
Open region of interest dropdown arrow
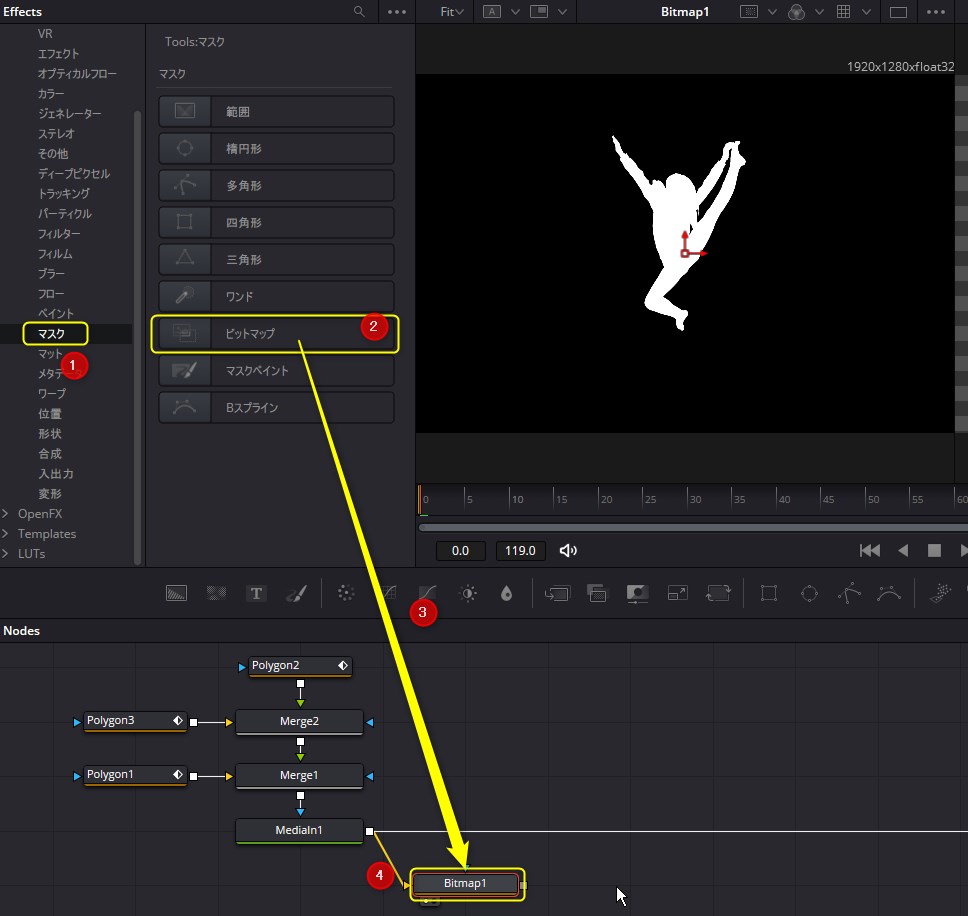click(772, 12)
